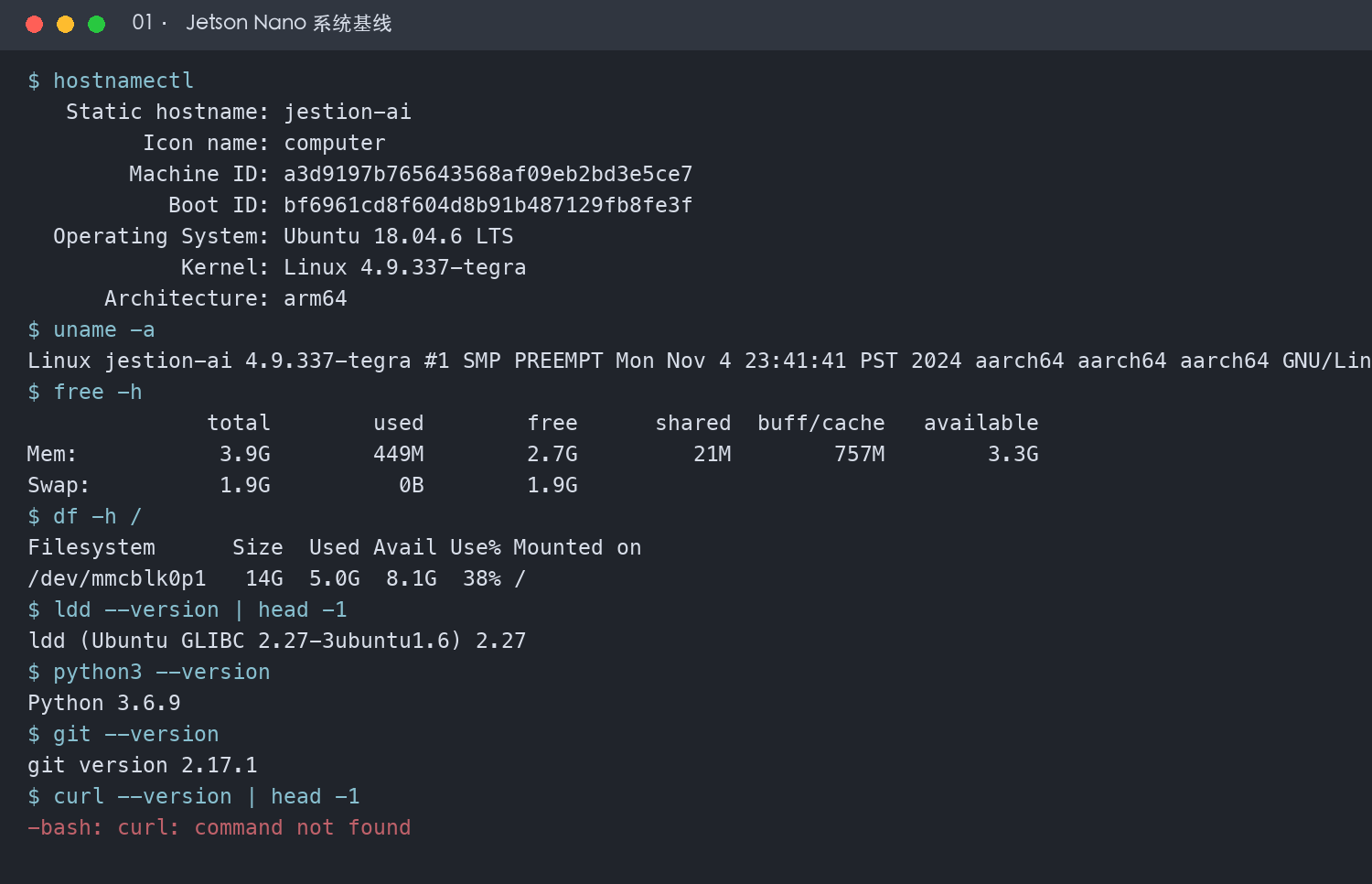Click the 'buff/cache' column header

(x=821, y=423)
